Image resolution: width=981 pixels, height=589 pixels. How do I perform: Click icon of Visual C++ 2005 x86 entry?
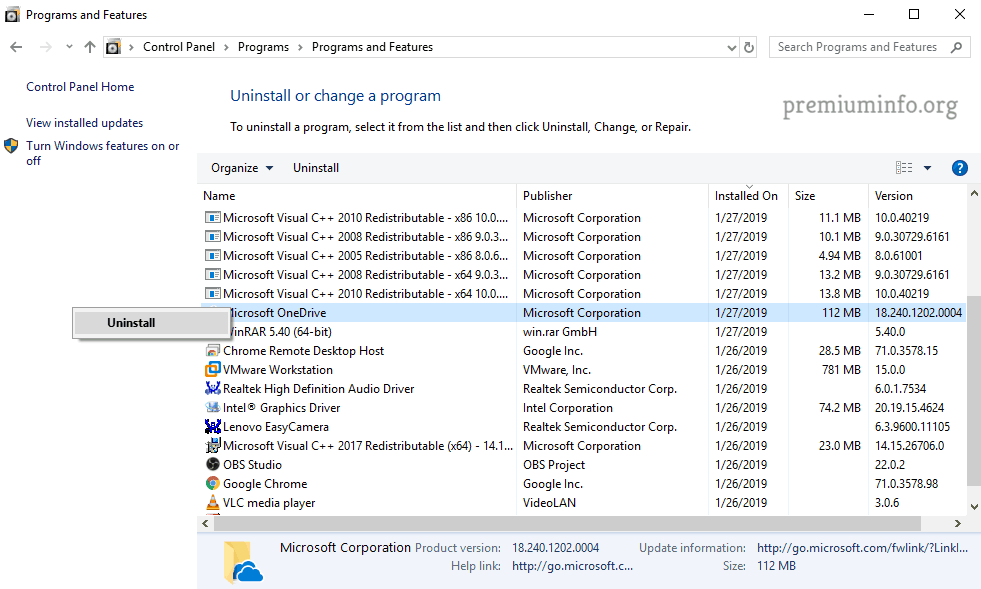[213, 255]
